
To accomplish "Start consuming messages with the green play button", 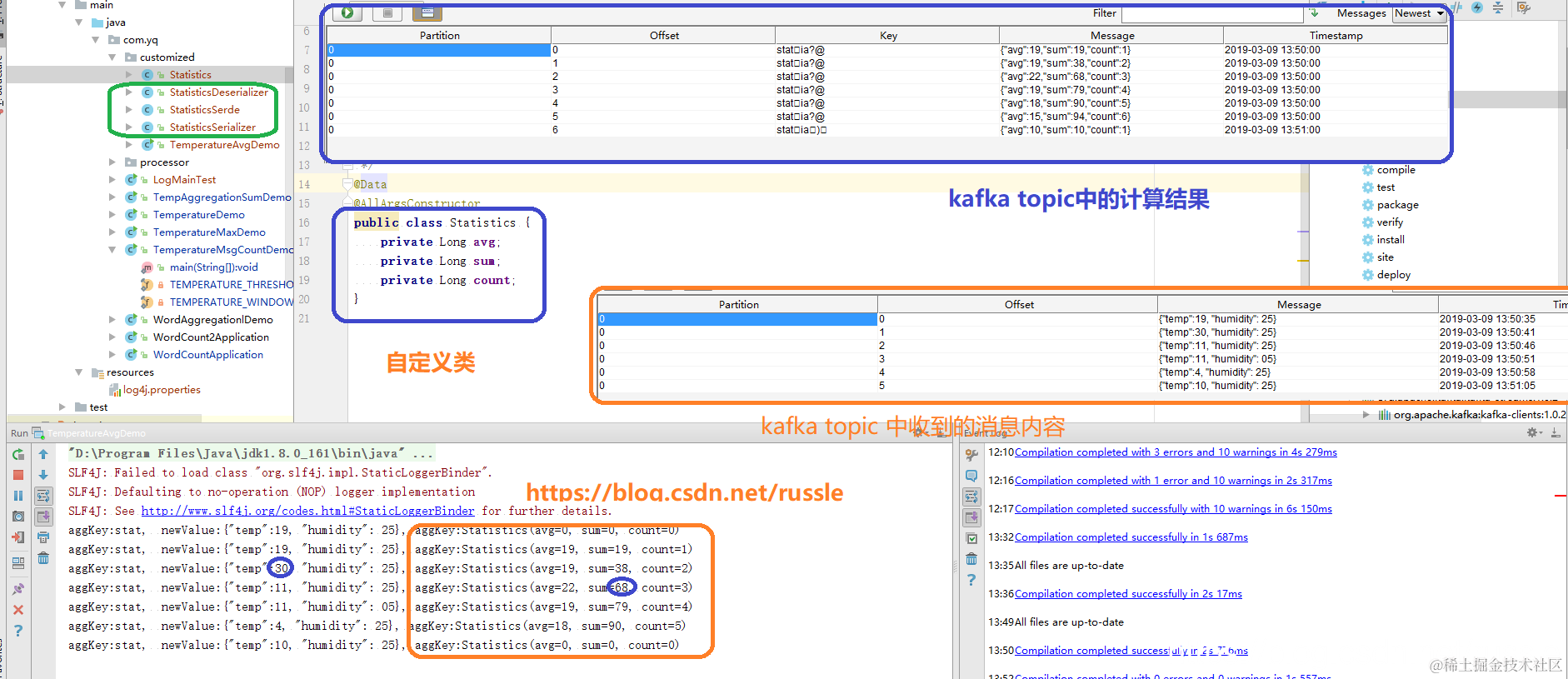I will (x=347, y=12).
